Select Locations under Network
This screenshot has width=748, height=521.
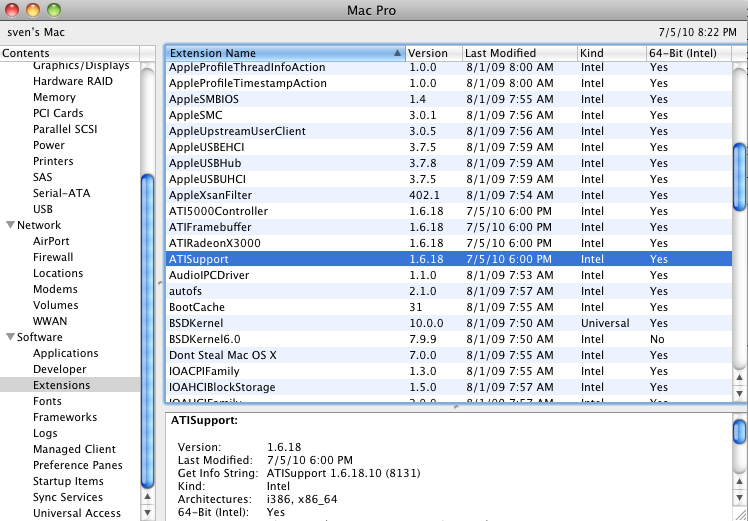click(58, 273)
